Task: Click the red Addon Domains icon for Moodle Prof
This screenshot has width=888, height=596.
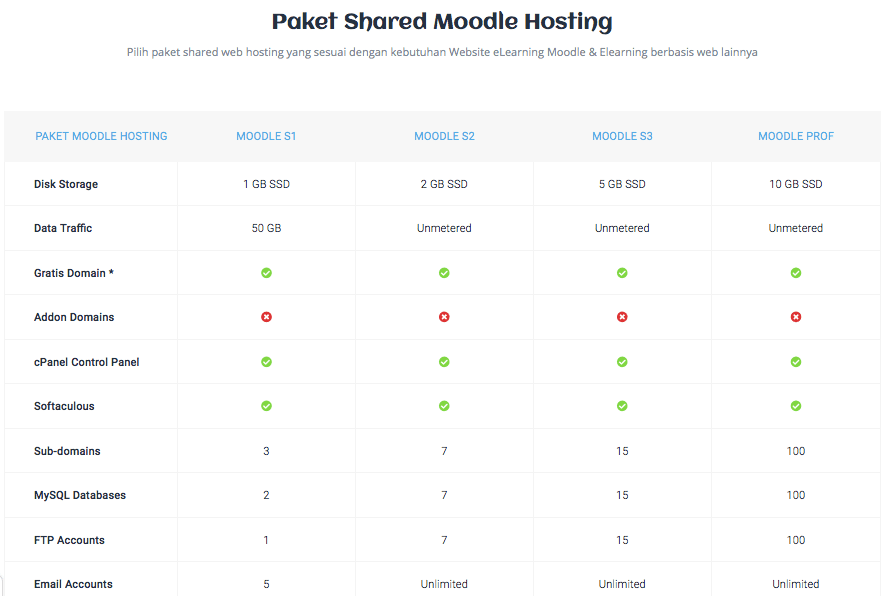Action: click(x=796, y=317)
